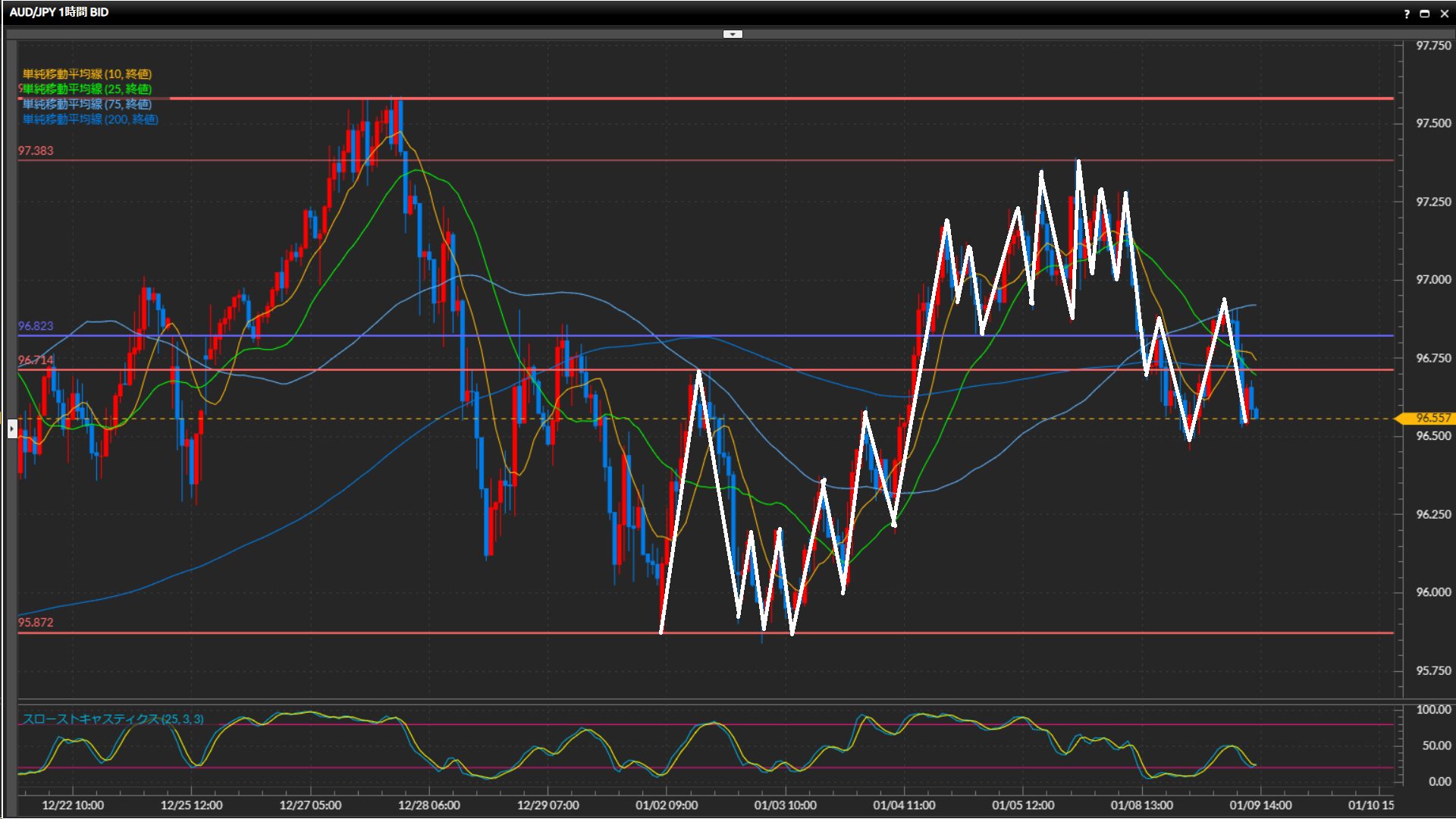Viewport: 1456px width, 819px height.
Task: Click the 01/09 14:00 time axis label
Action: pos(1260,805)
